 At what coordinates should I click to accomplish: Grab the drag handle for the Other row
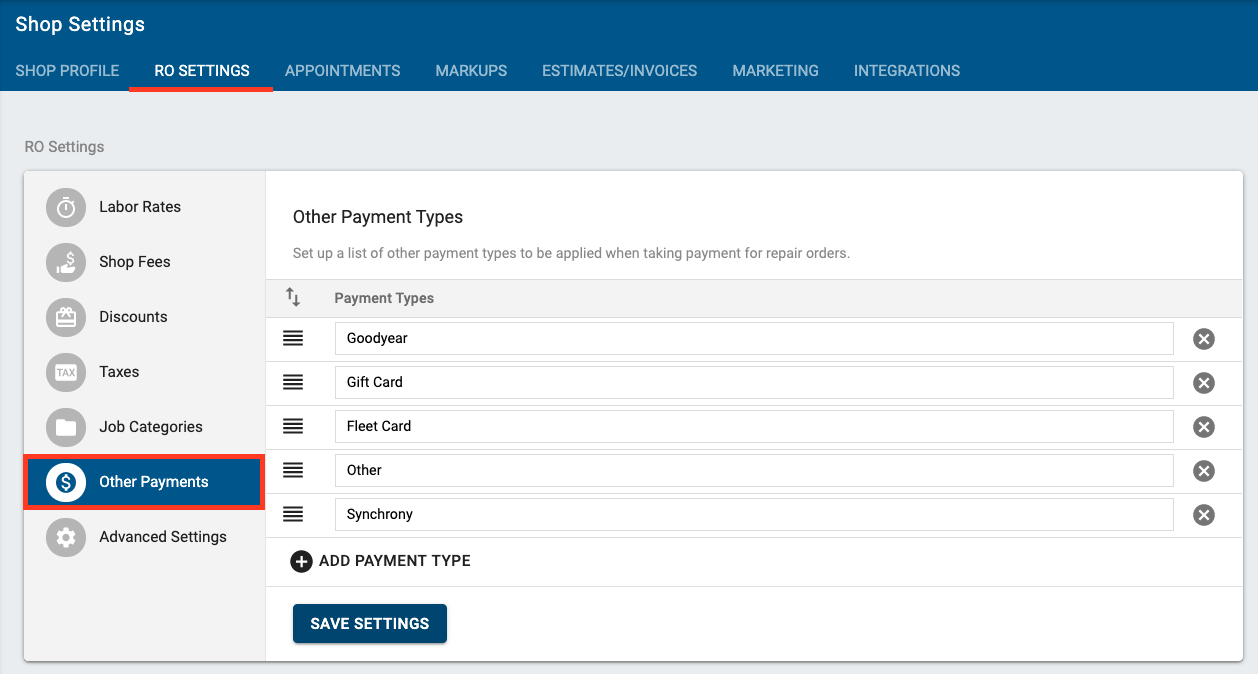click(293, 470)
